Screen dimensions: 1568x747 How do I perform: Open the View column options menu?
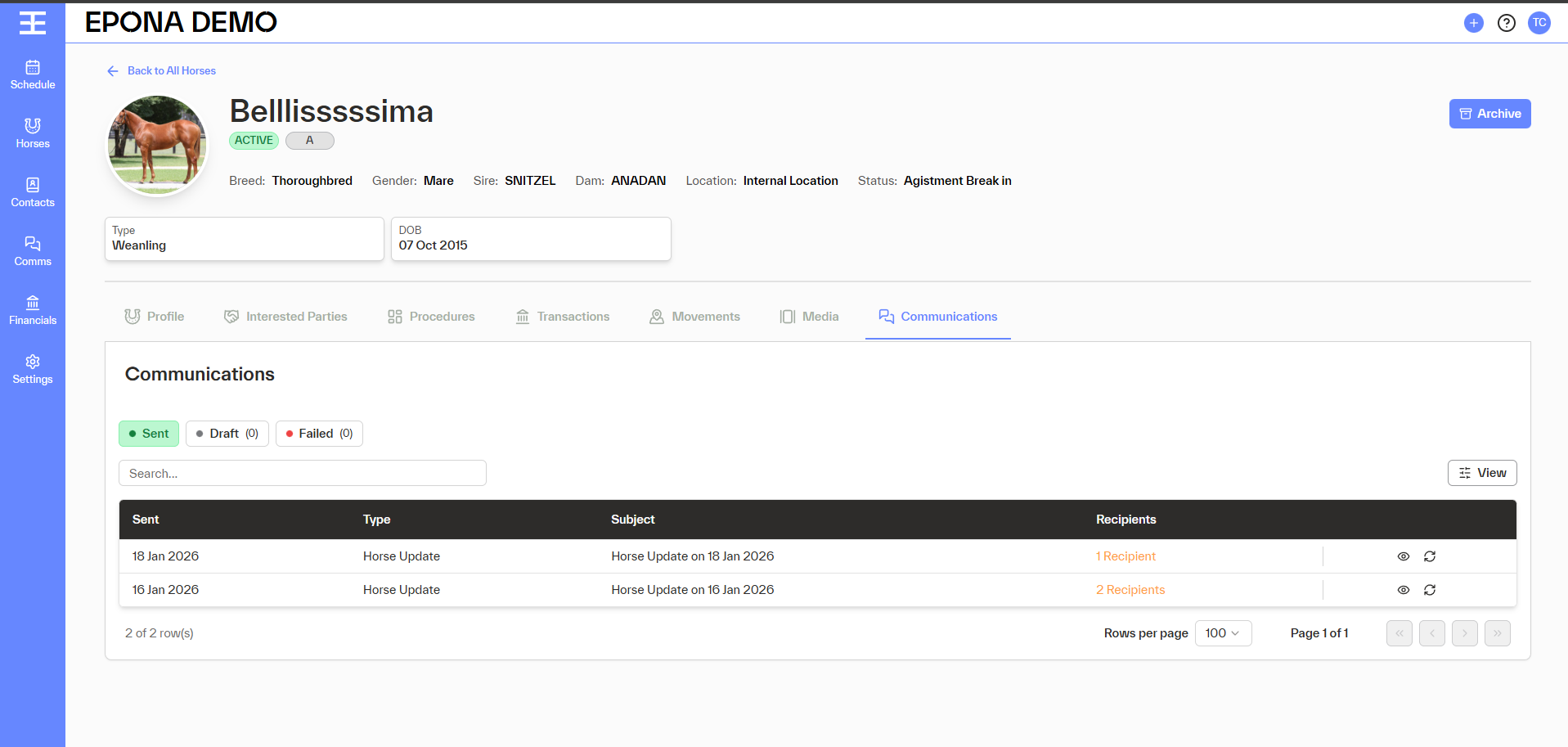pos(1481,473)
